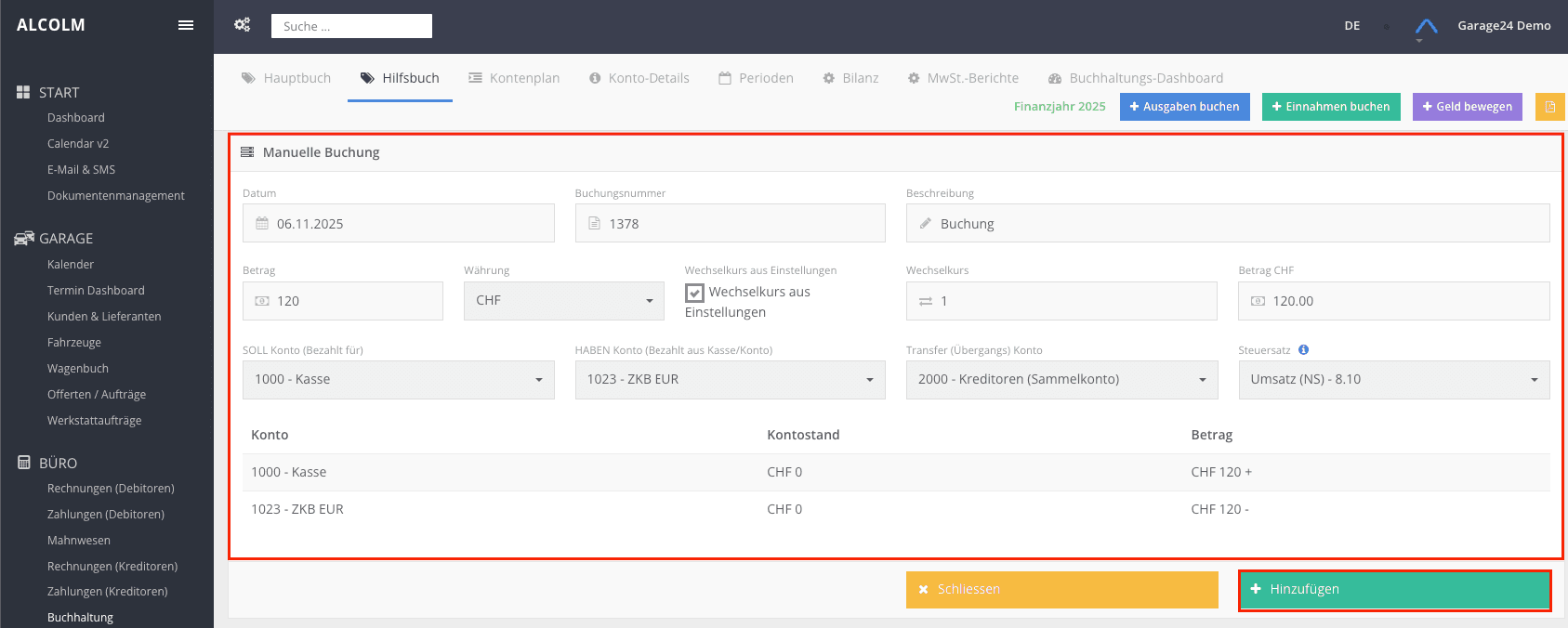Open the Buchhaltungs-Dashboard tab

click(x=1136, y=78)
